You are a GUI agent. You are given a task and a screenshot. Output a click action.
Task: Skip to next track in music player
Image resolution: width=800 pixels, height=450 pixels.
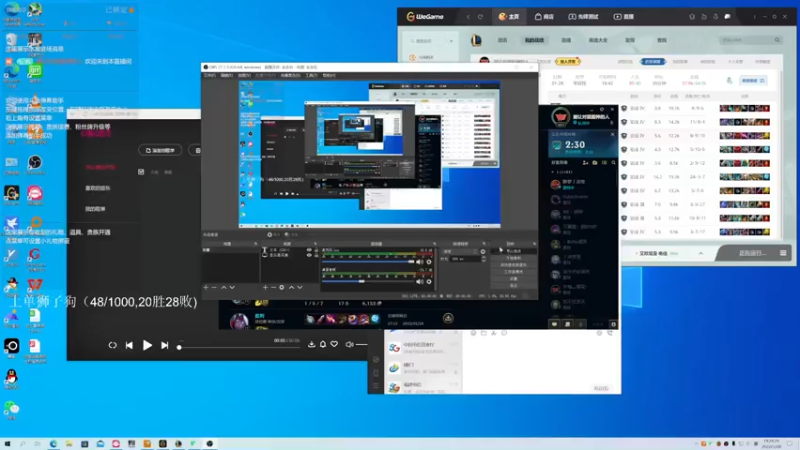(x=165, y=345)
